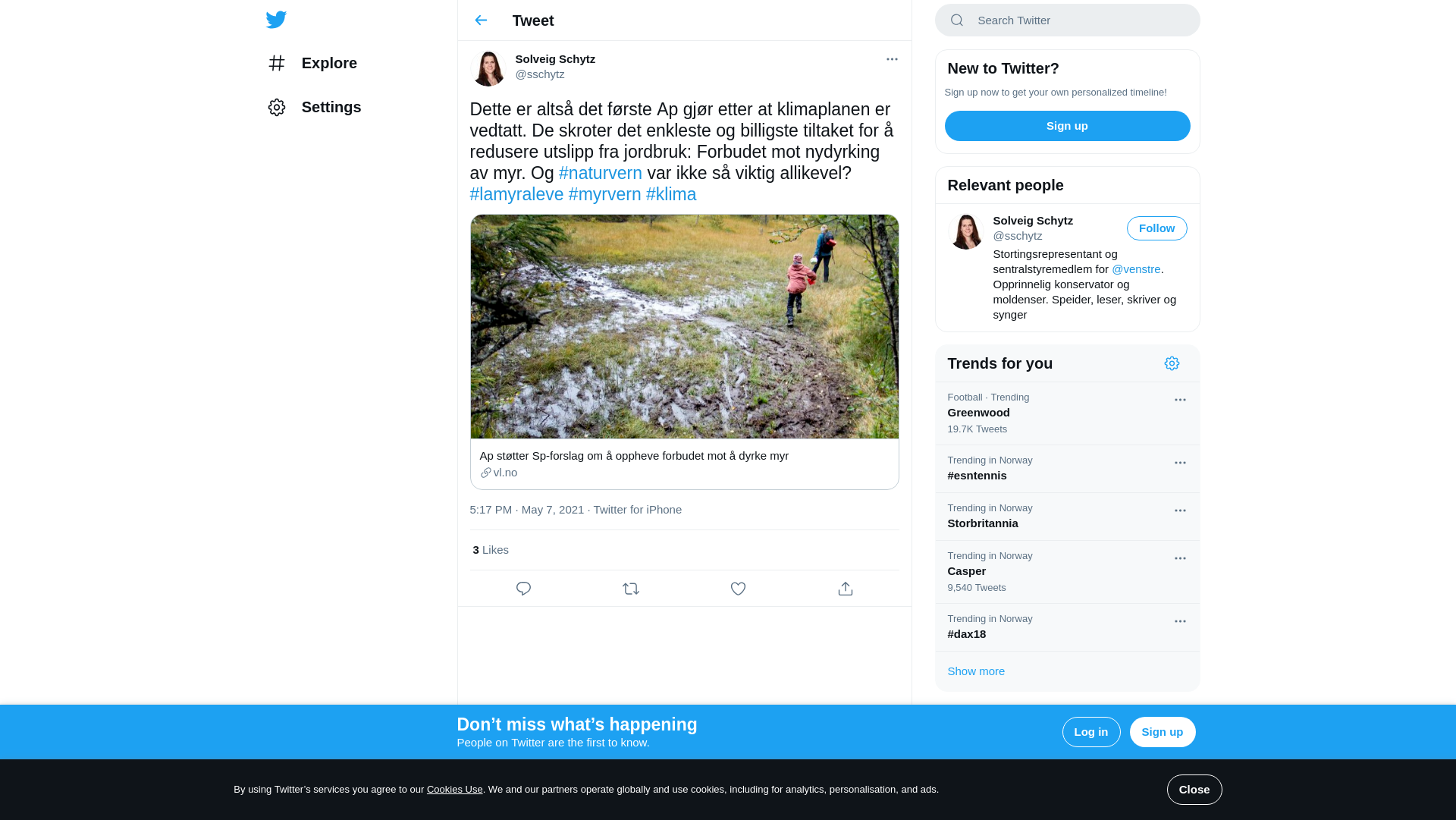The image size is (1456, 820).
Task: Click the reply speech bubble icon
Action: click(523, 589)
